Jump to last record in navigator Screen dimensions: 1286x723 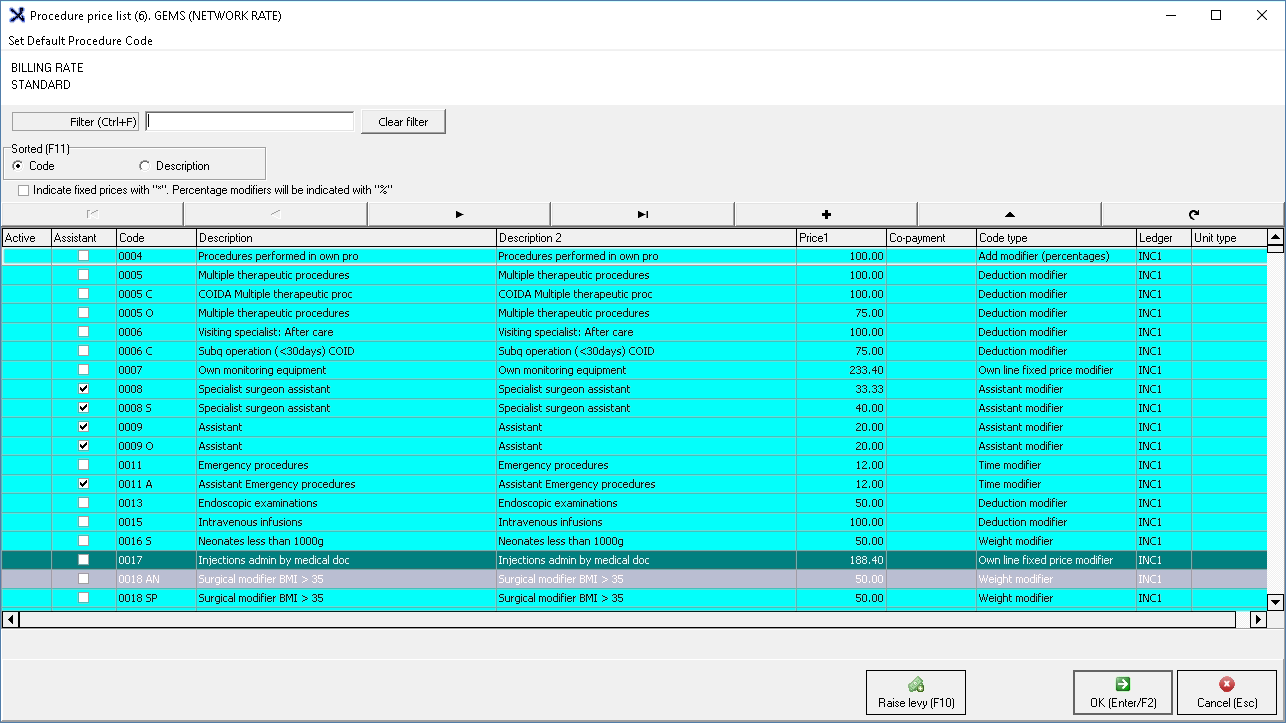[x=642, y=214]
